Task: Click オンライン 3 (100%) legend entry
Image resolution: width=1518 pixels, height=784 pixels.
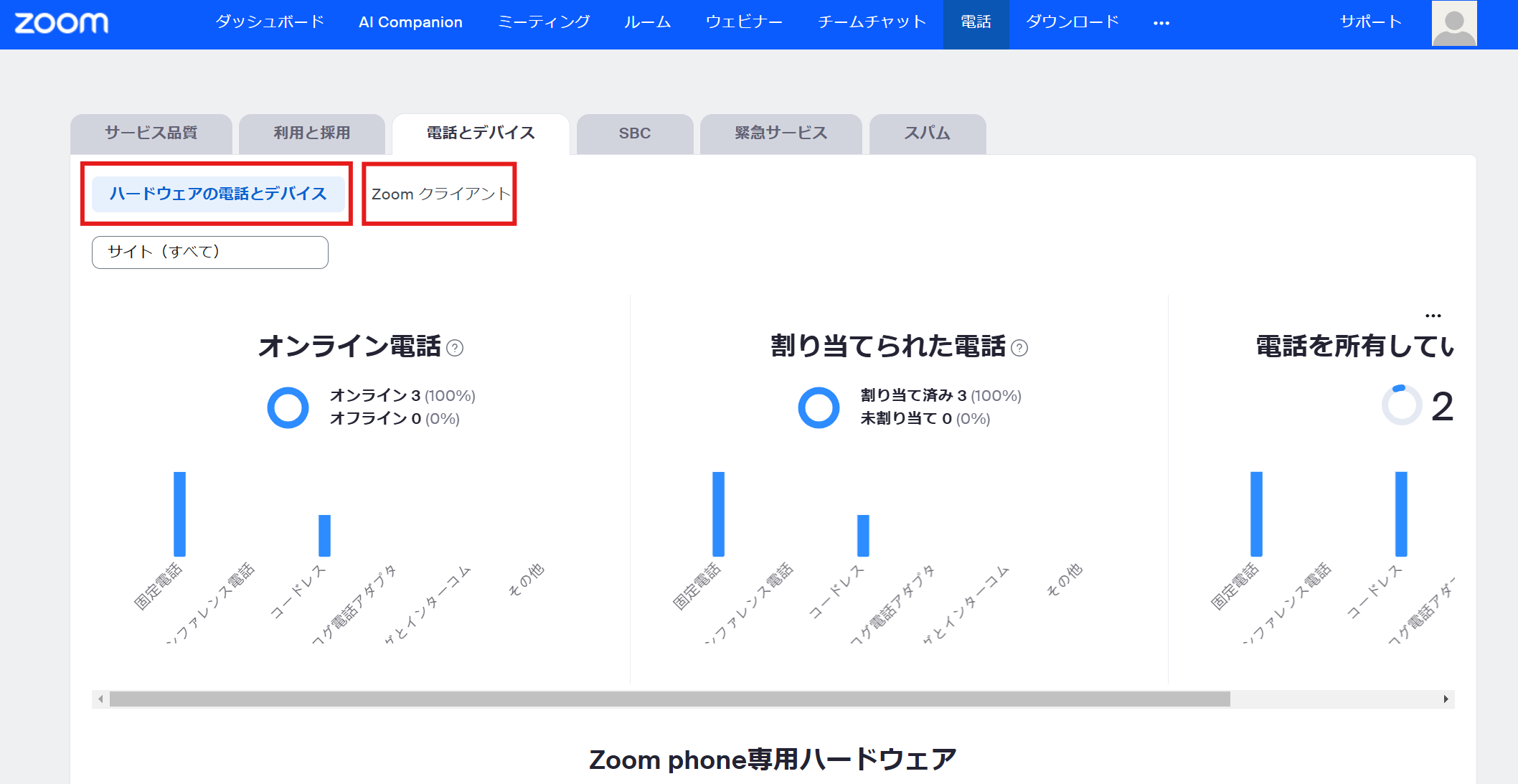Action: pos(402,395)
